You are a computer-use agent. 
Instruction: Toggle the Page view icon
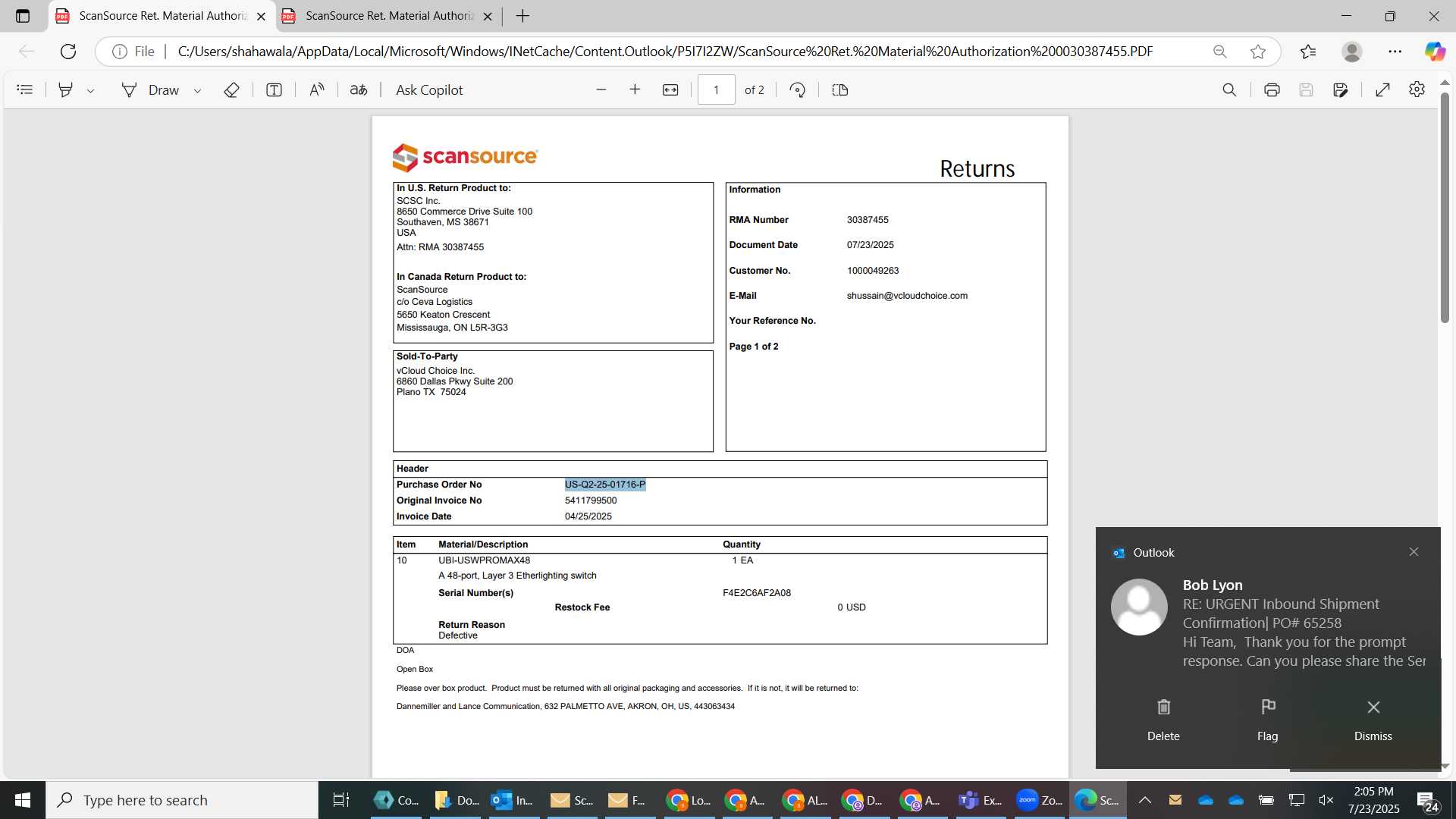pos(840,90)
